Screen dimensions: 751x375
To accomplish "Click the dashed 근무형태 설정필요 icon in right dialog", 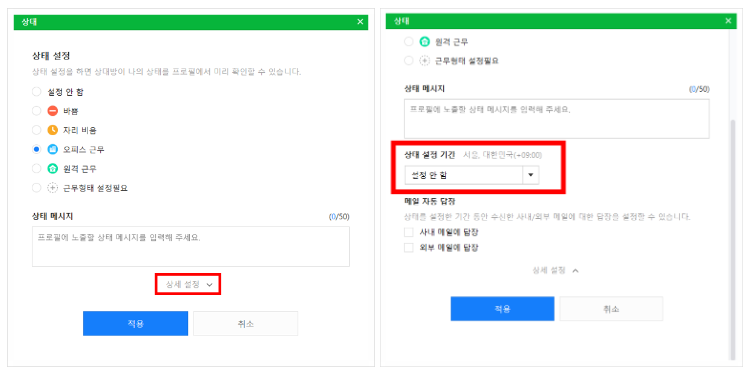I will click(x=424, y=61).
